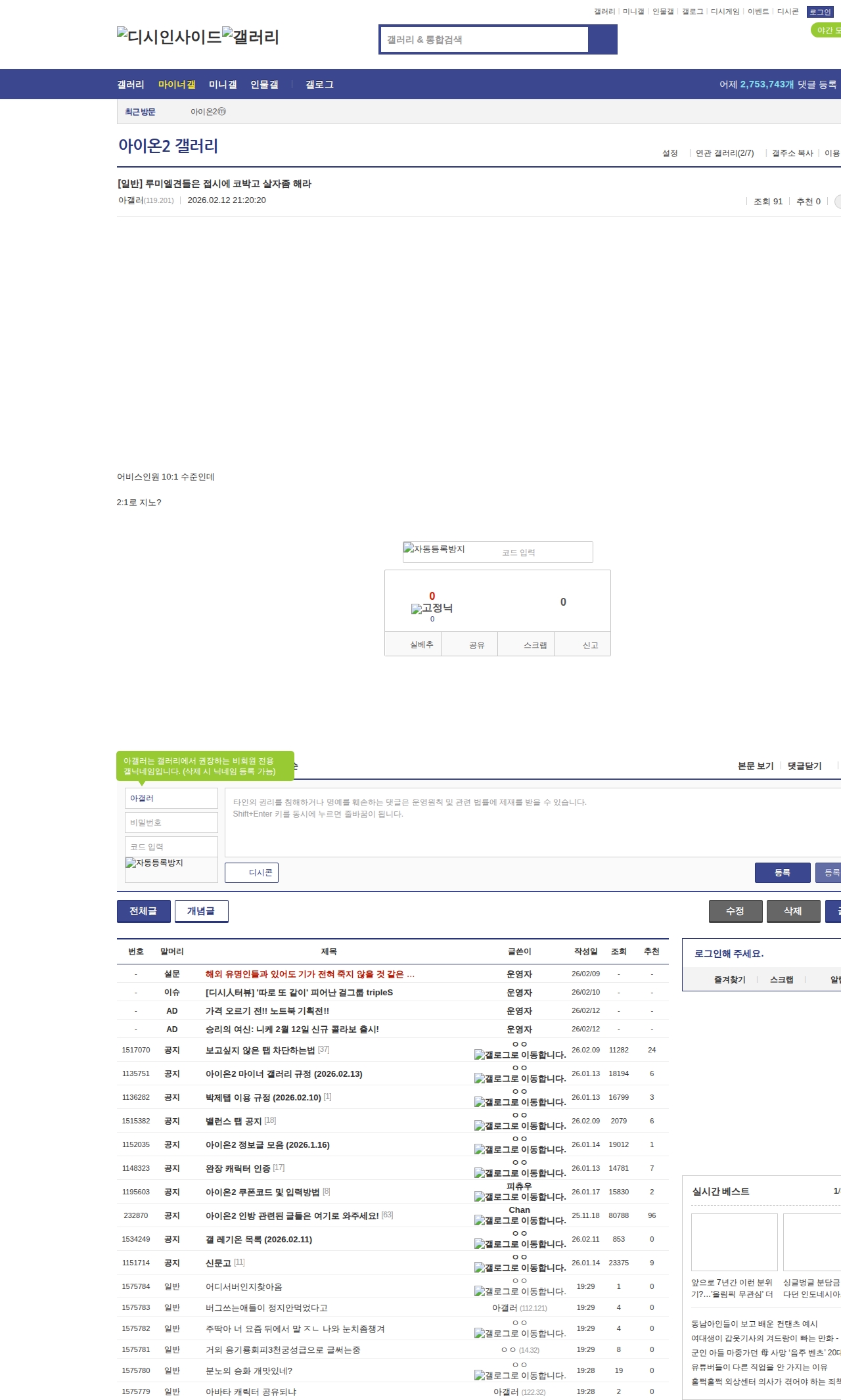This screenshot has width=841, height=1400.
Task: Click the 자동등록방지 captcha image above recommend box
Action: [434, 549]
